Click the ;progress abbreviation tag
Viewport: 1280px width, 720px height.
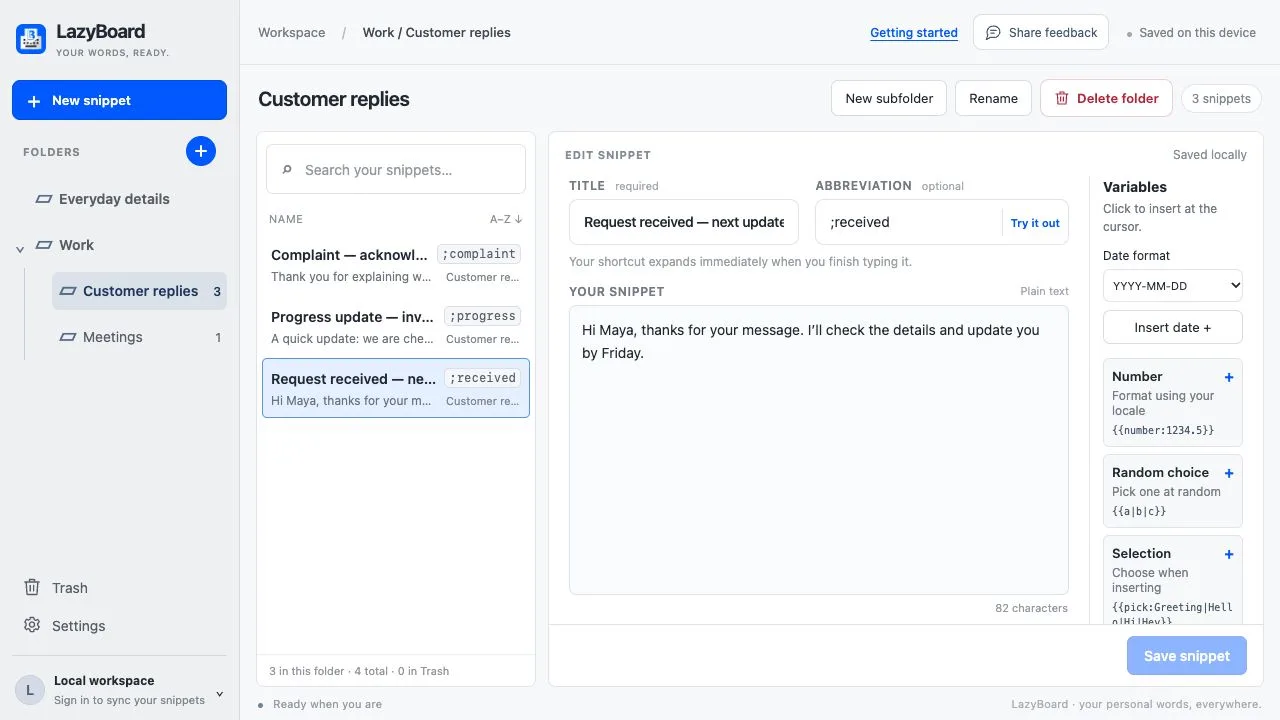point(482,316)
